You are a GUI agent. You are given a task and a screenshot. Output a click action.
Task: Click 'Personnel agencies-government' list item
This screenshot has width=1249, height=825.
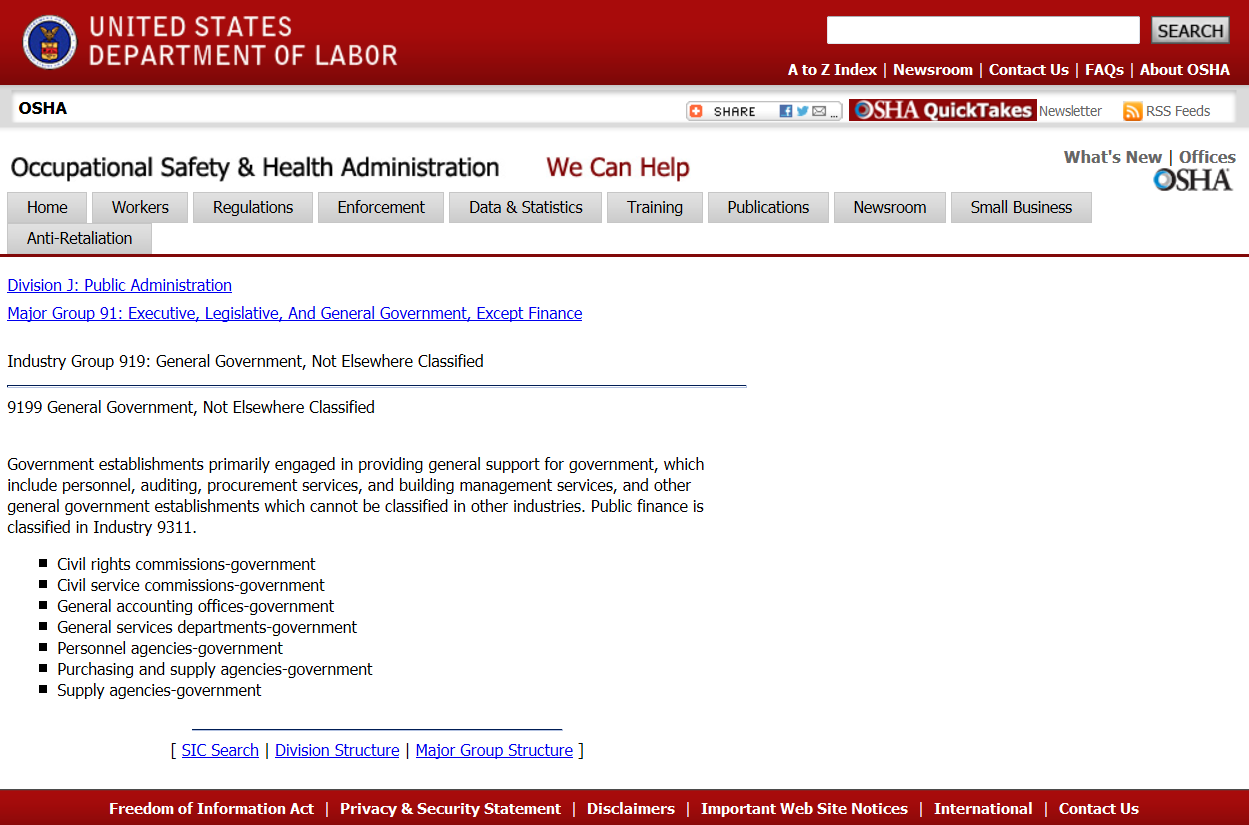point(170,648)
